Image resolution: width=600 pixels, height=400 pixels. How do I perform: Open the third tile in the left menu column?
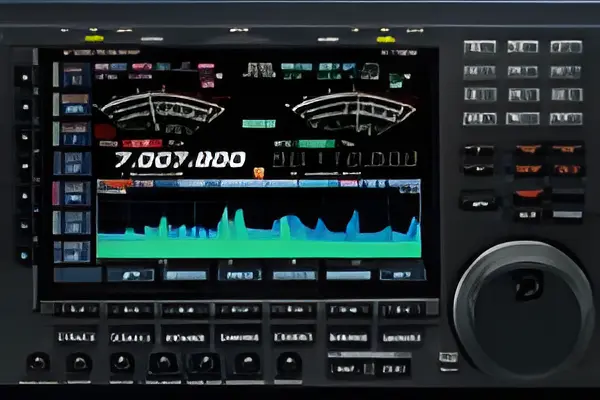[x=72, y=134]
